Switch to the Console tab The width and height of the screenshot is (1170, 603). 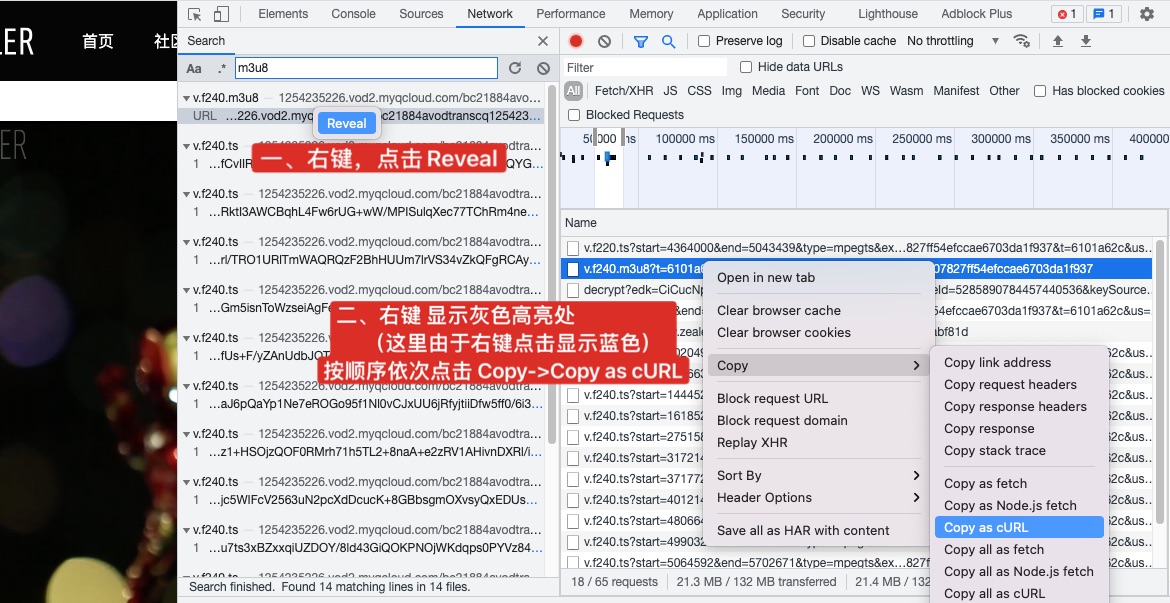point(353,13)
